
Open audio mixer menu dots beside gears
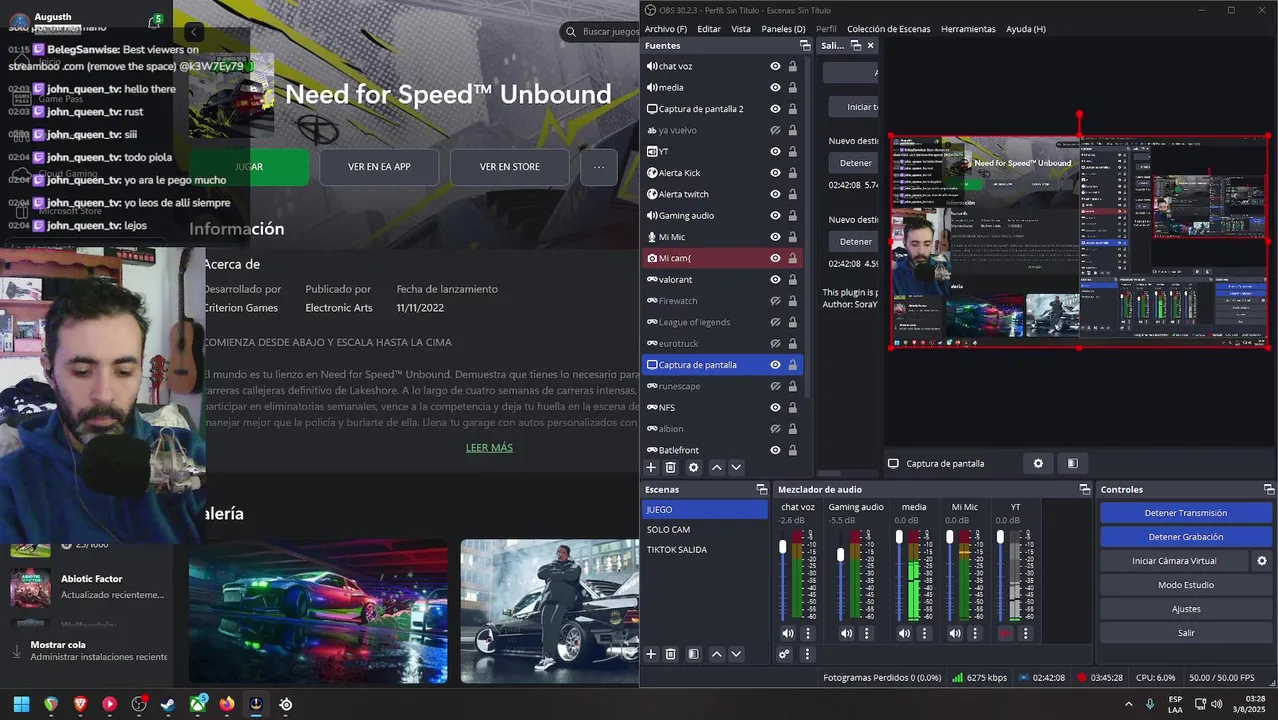(x=807, y=654)
